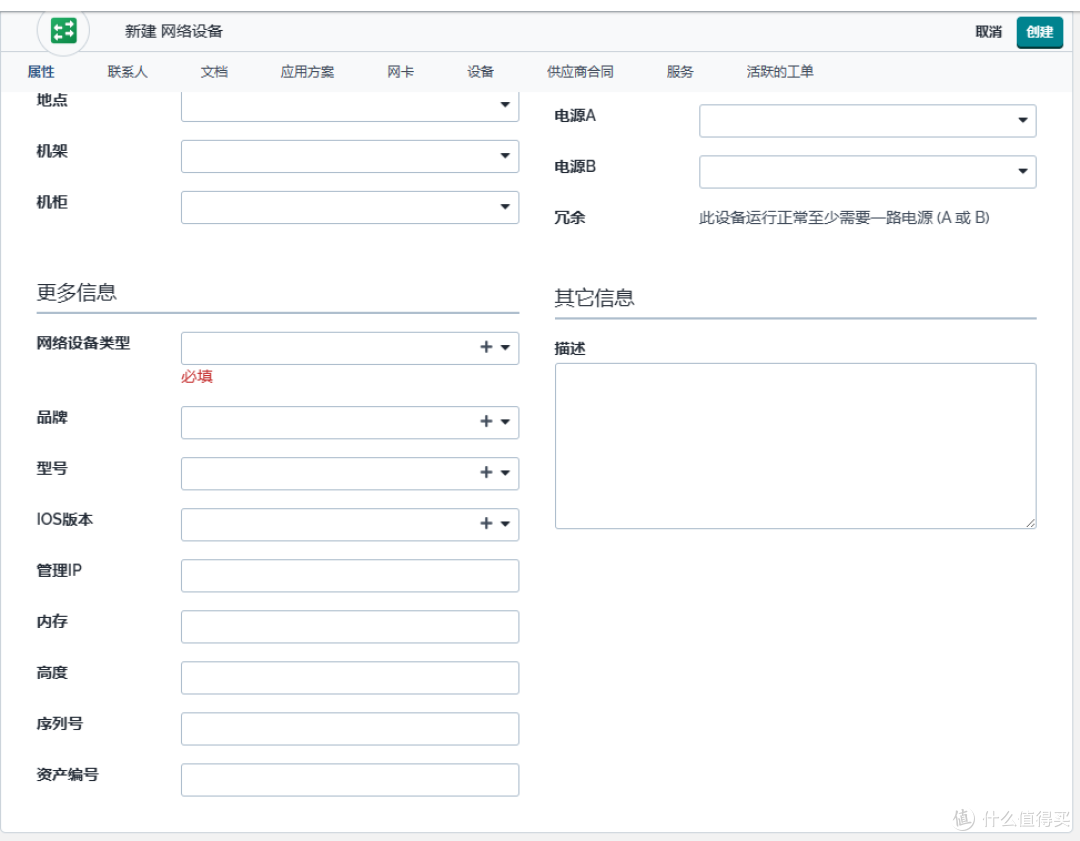
Task: Click the 描述 textarea resize handle
Action: coord(1030,523)
